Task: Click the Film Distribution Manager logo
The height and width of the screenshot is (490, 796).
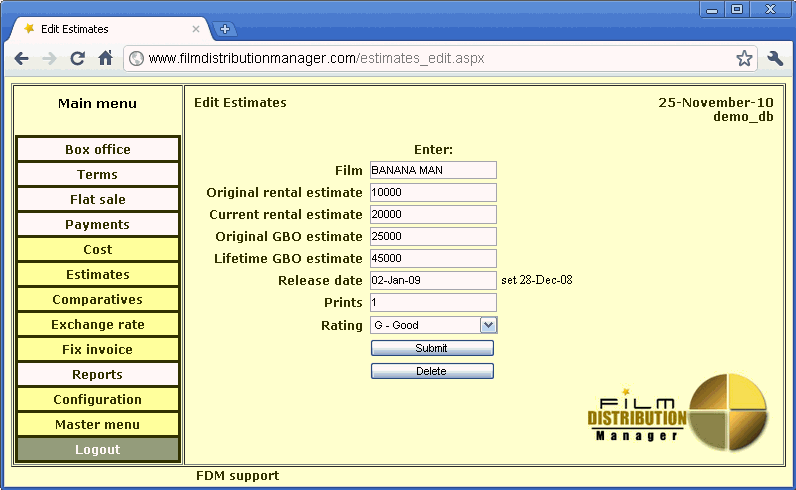Action: 679,410
